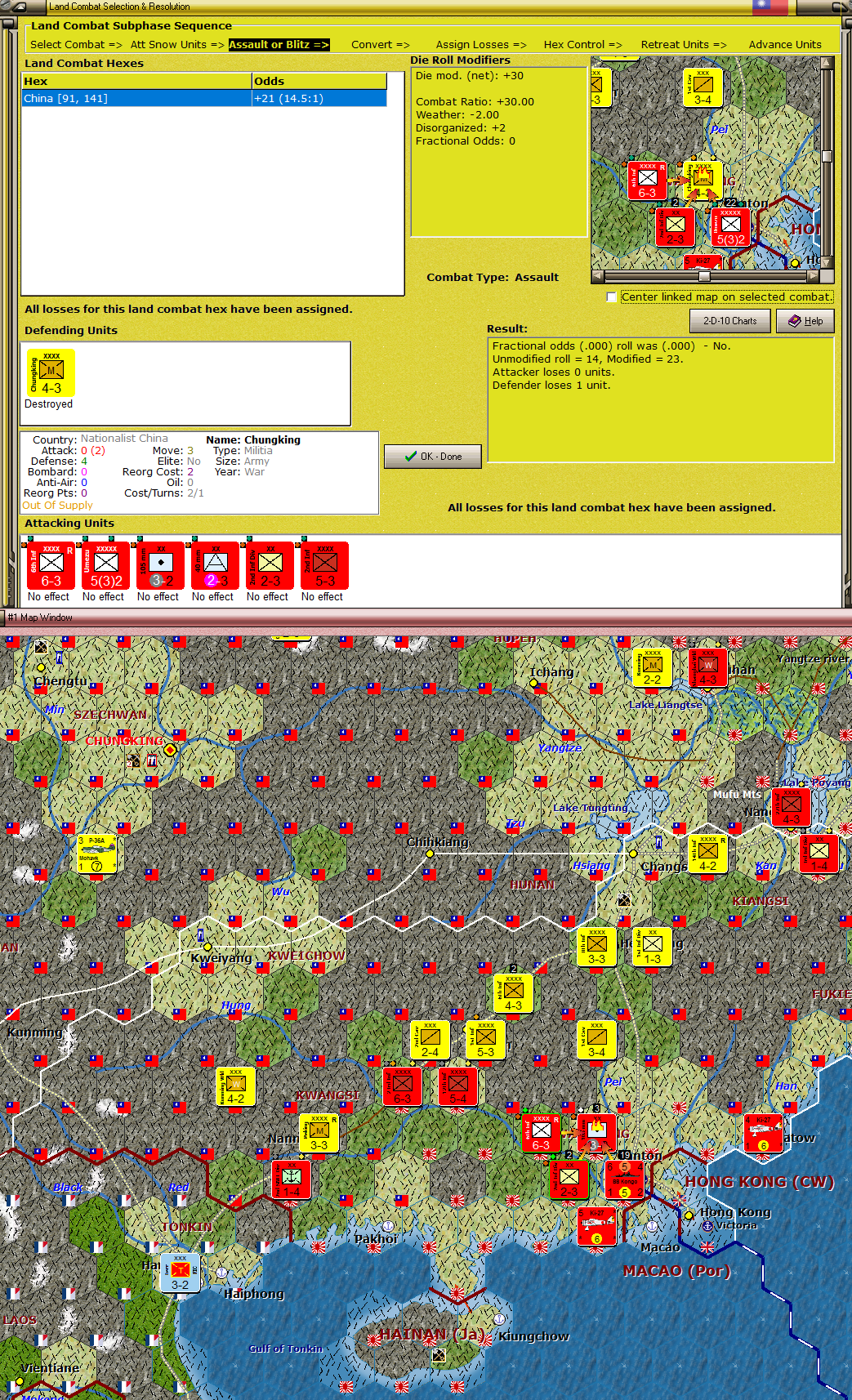Click 6th Inf 6-3 counter in linked mini-map
Viewport: 852px width, 1400px height.
tap(648, 181)
